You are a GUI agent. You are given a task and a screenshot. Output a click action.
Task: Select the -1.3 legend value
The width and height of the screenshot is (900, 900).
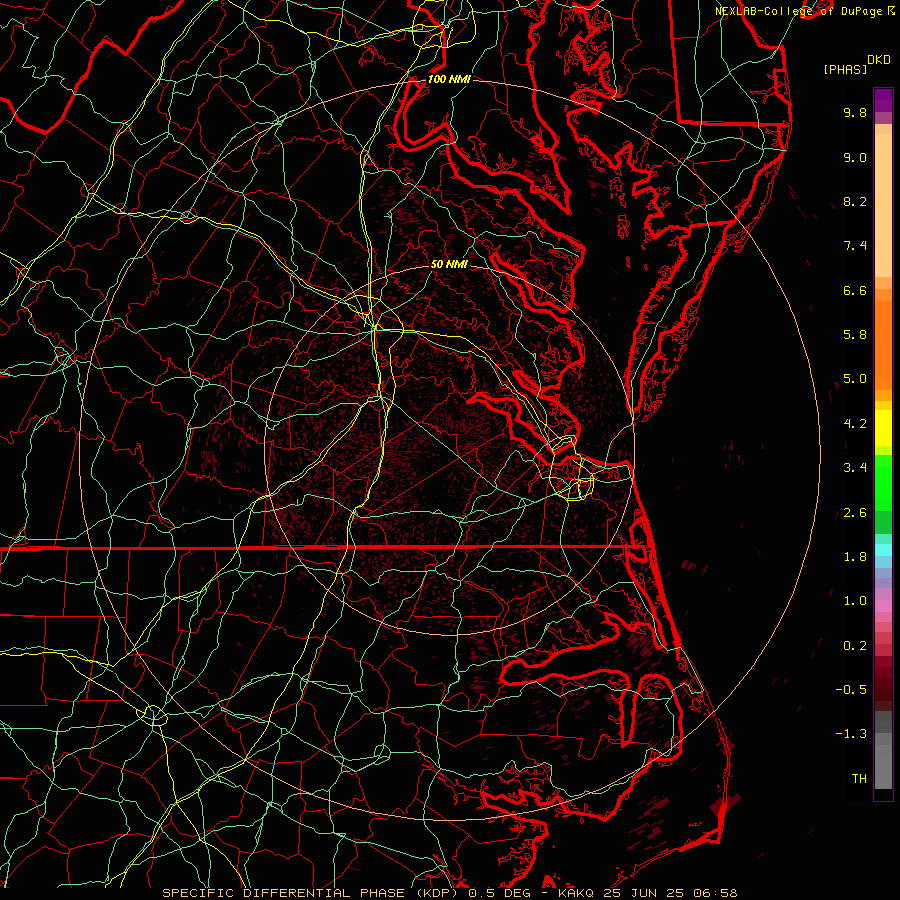[x=851, y=734]
